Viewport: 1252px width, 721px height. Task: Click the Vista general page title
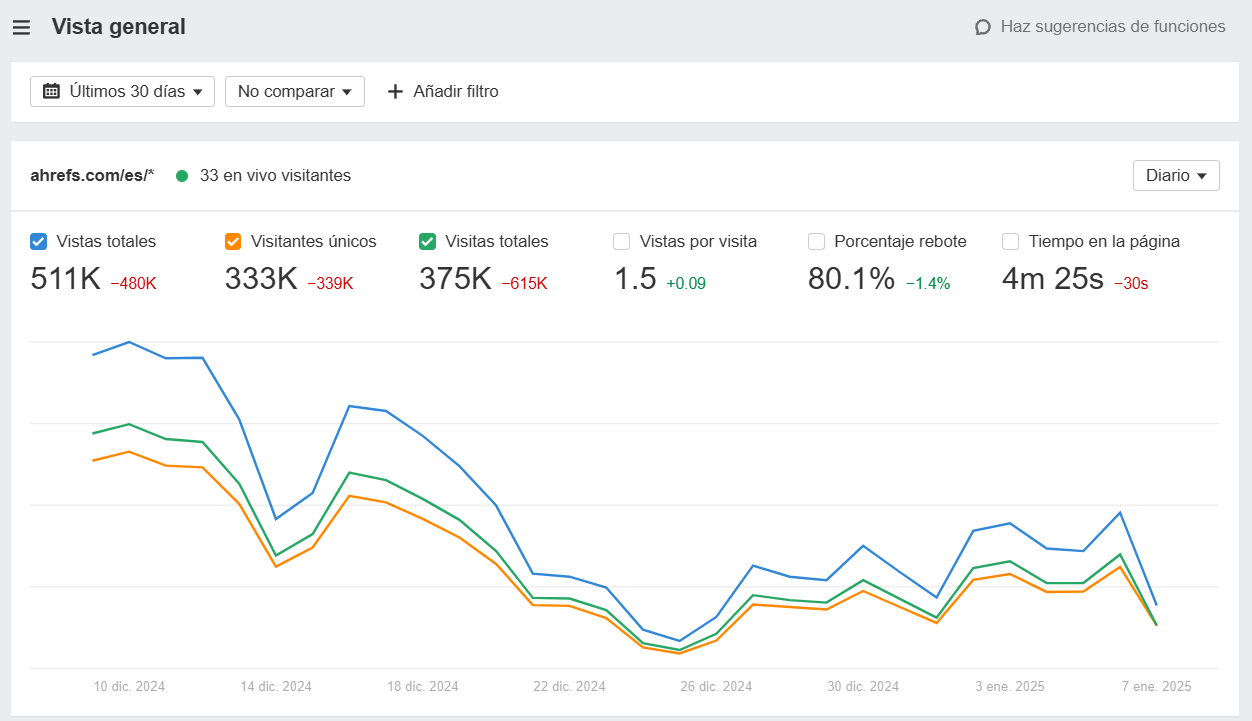coord(119,27)
